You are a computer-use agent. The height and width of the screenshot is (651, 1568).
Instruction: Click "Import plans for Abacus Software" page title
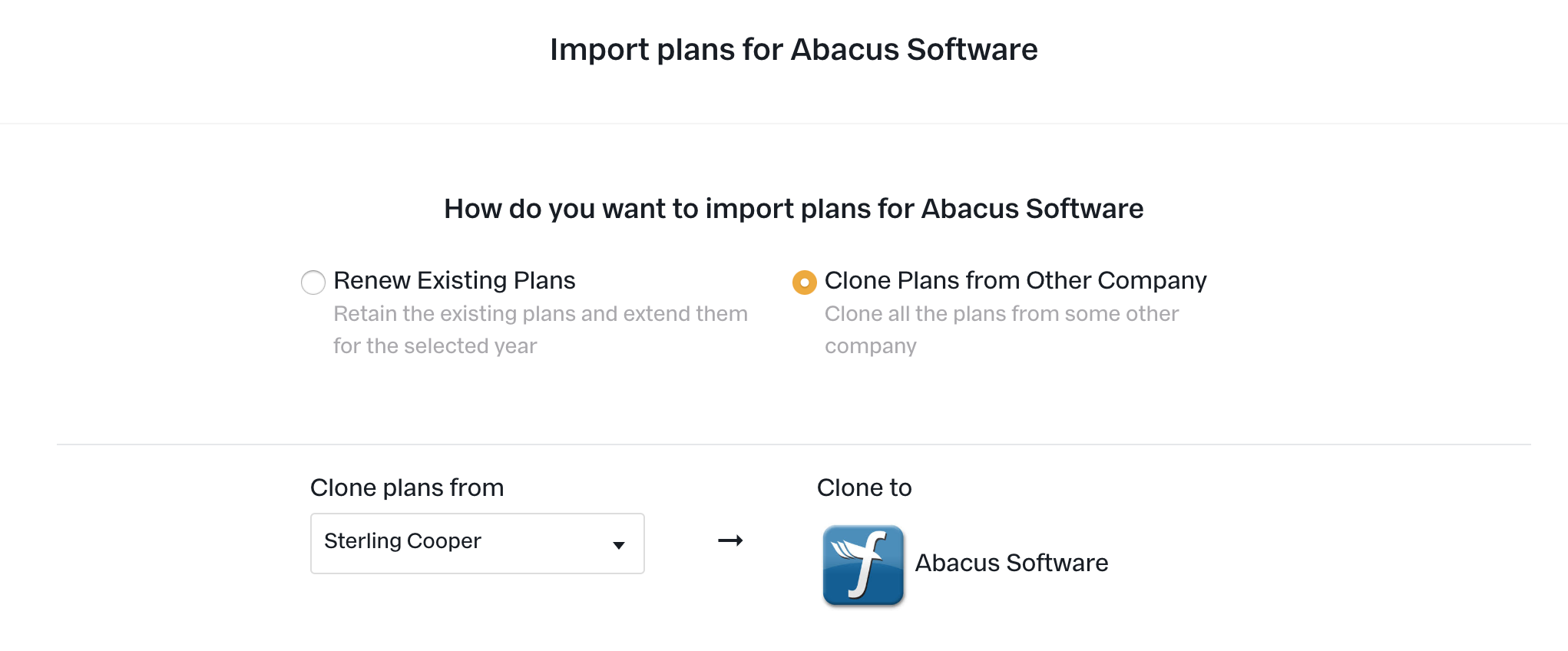click(794, 50)
